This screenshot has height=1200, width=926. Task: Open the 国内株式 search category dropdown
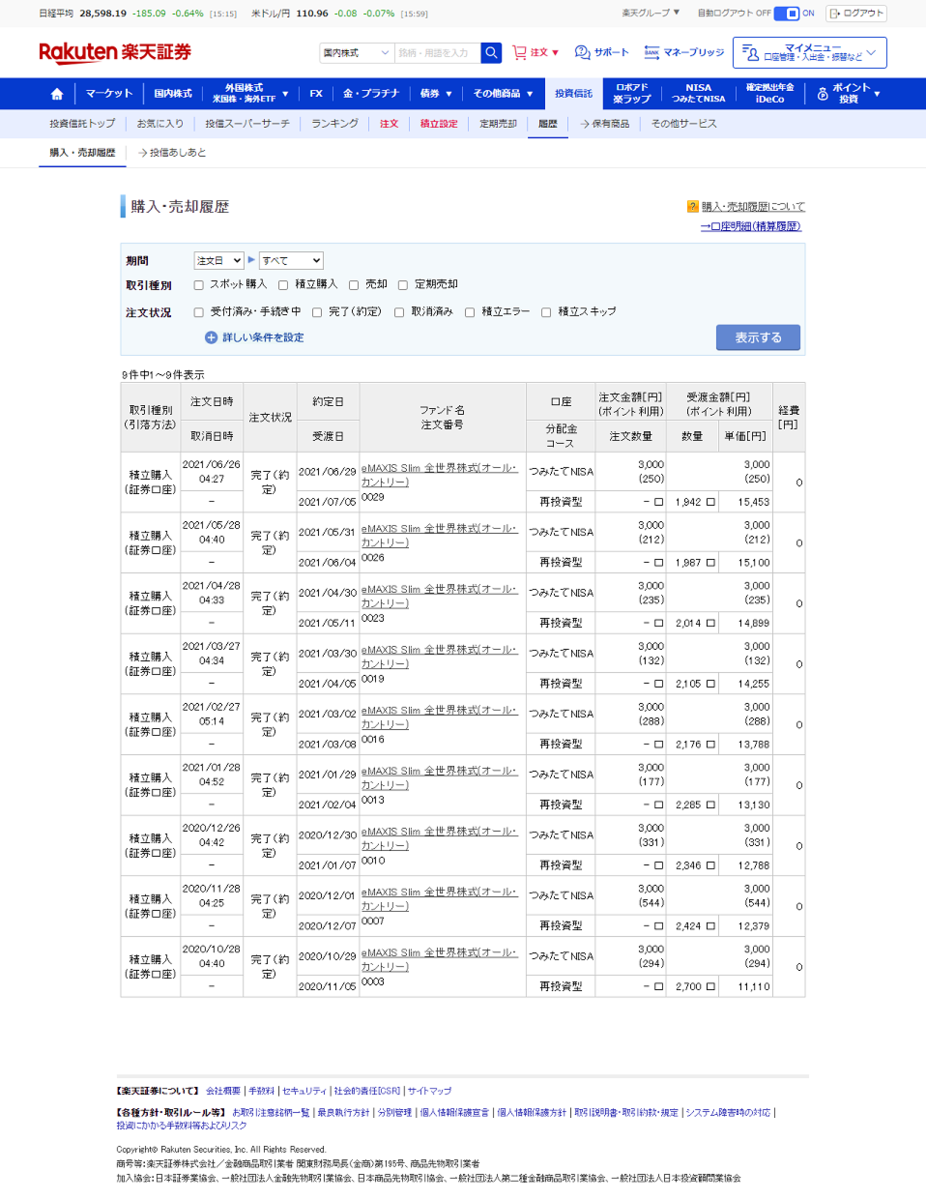(x=356, y=53)
